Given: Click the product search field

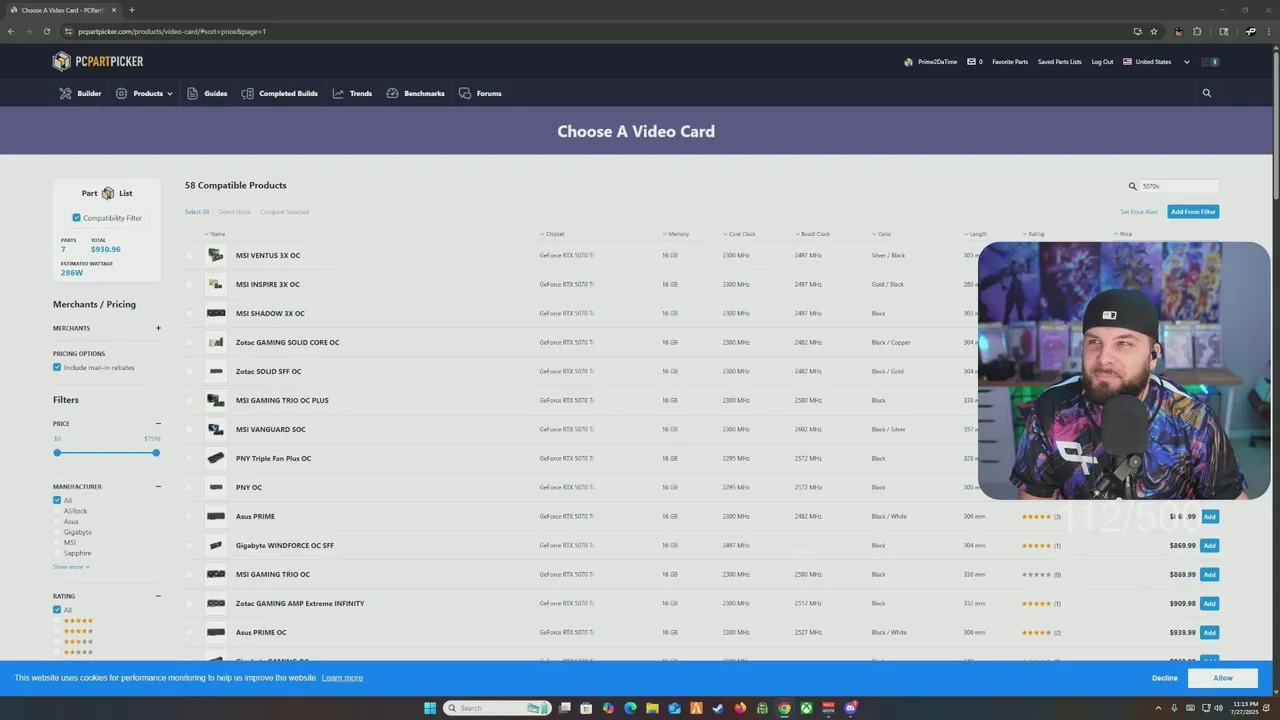Looking at the screenshot, I should pyautogui.click(x=1179, y=186).
